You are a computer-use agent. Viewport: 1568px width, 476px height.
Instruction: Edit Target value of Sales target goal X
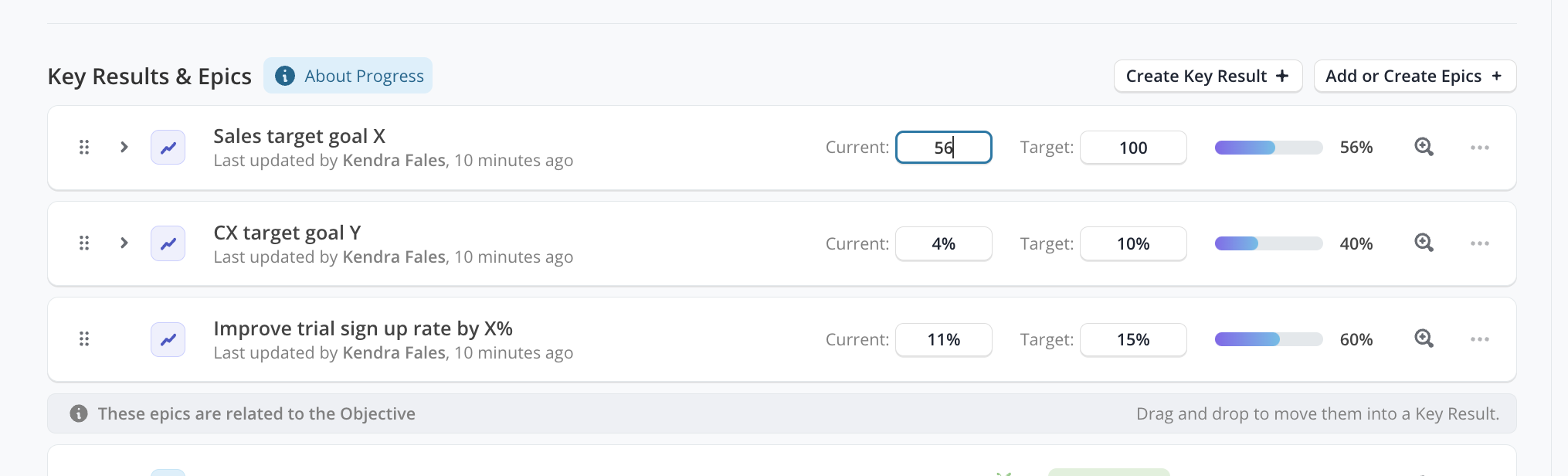[x=1132, y=148]
